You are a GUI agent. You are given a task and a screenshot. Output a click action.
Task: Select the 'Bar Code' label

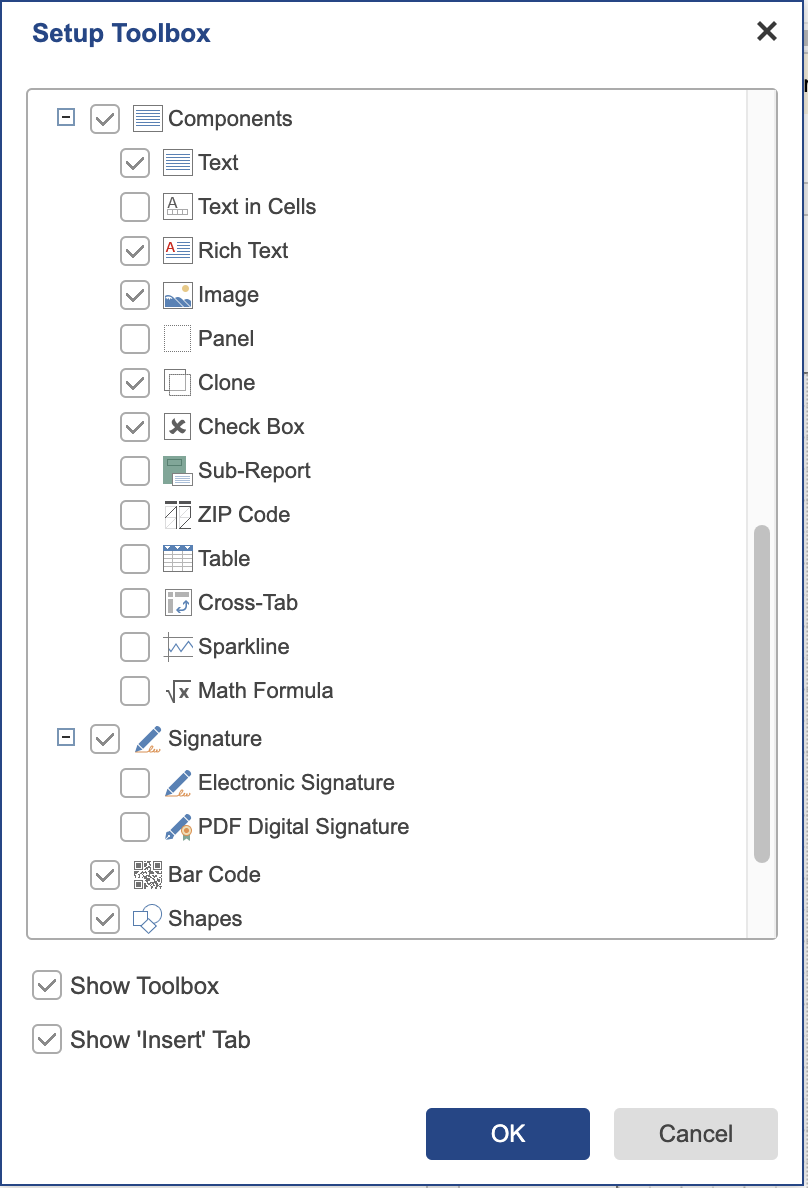click(x=215, y=875)
